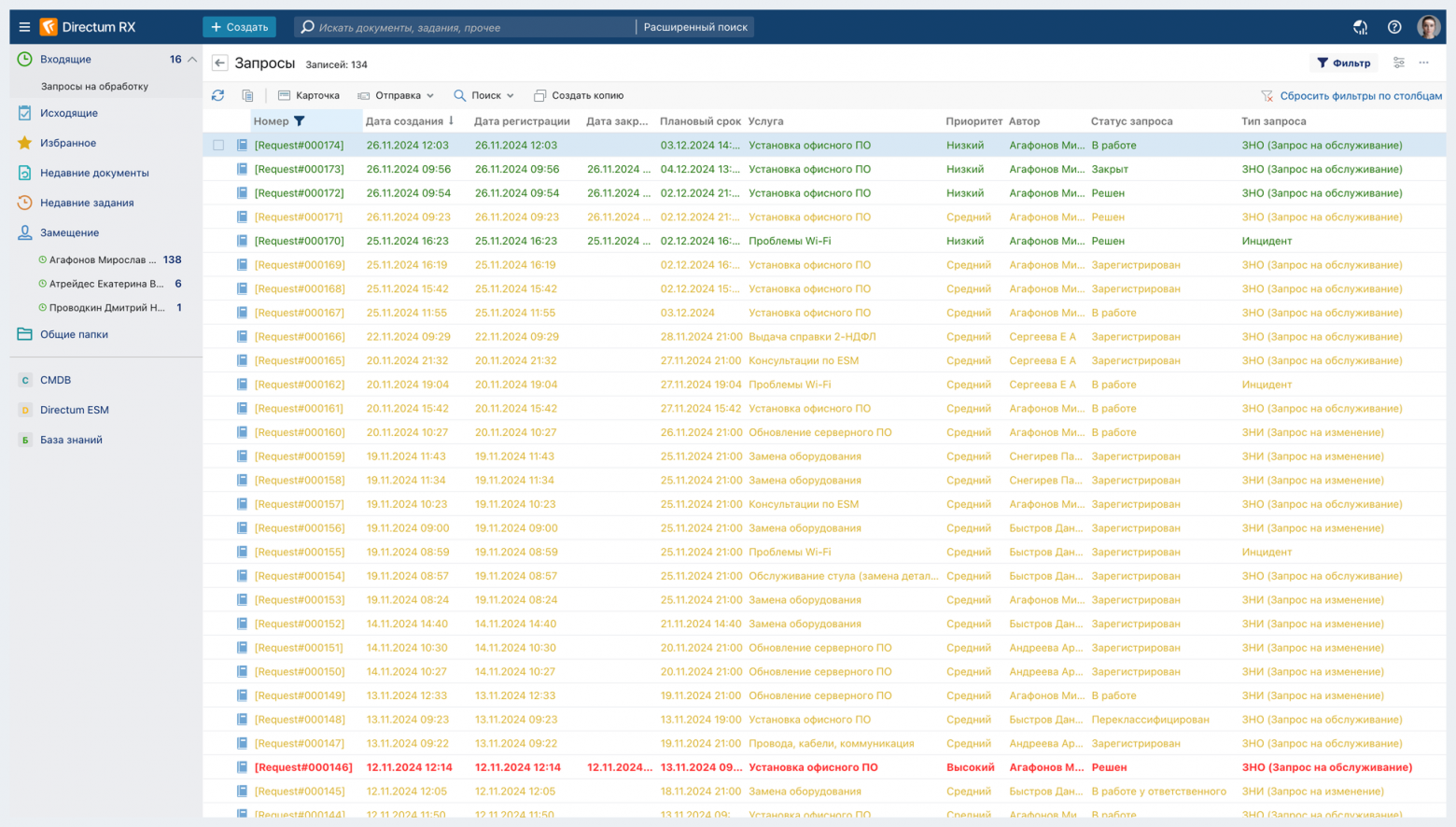
Task: Open the list view settings icon
Action: click(1399, 63)
